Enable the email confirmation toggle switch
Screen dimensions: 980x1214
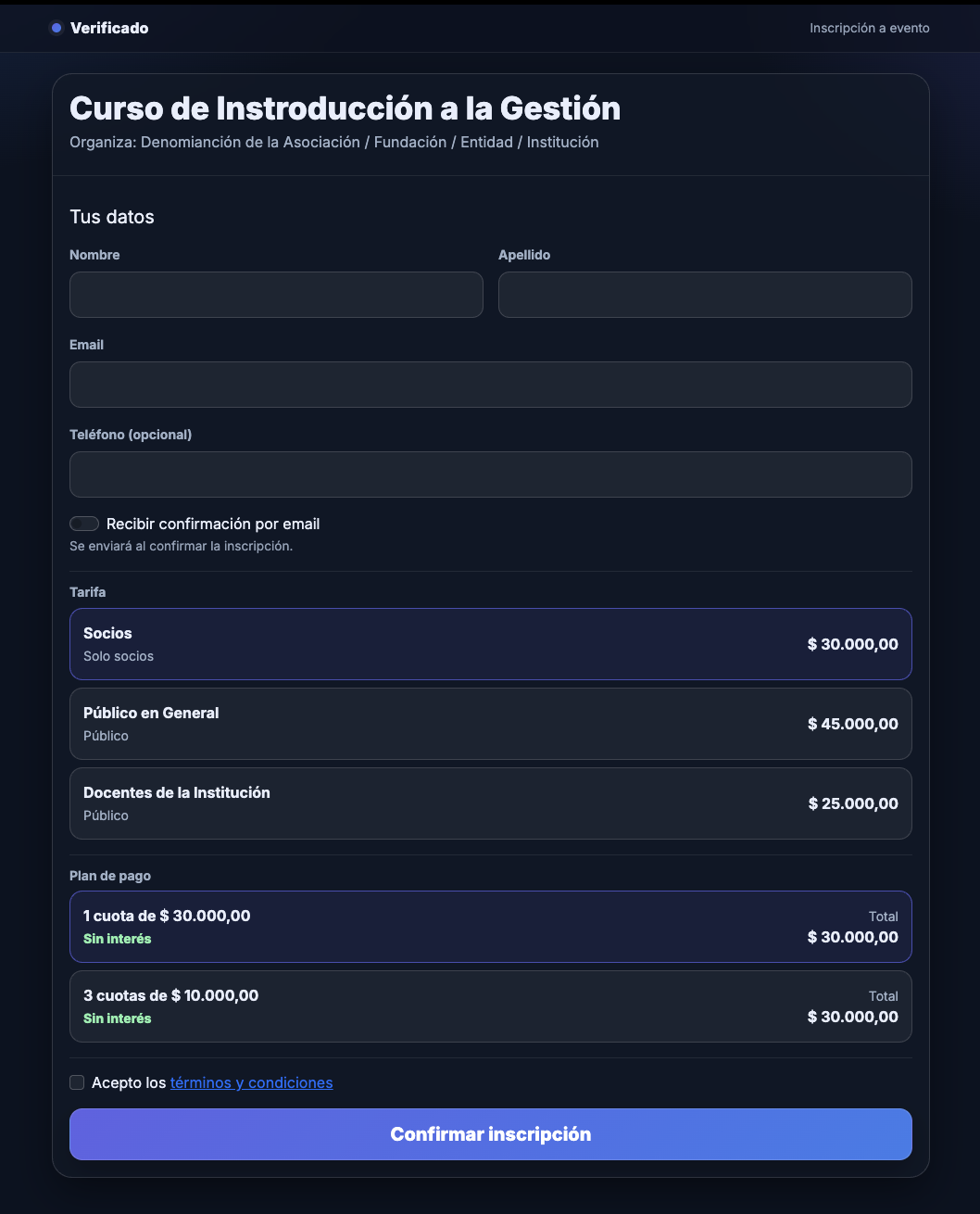pyautogui.click(x=84, y=524)
